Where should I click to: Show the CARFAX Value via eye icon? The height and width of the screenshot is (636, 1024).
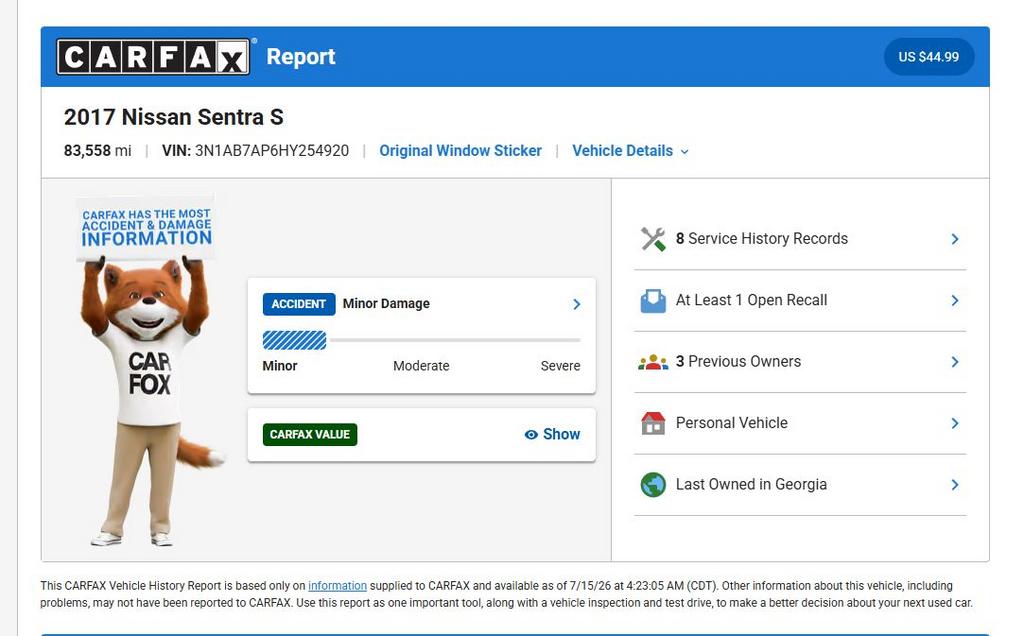pos(531,435)
